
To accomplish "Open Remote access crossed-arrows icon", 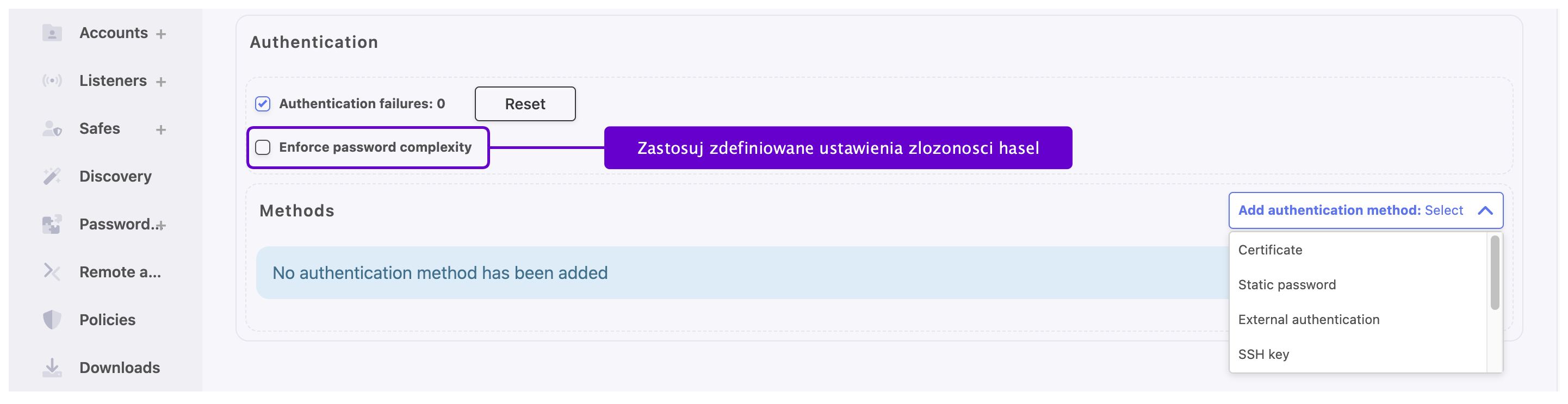I will point(52,272).
